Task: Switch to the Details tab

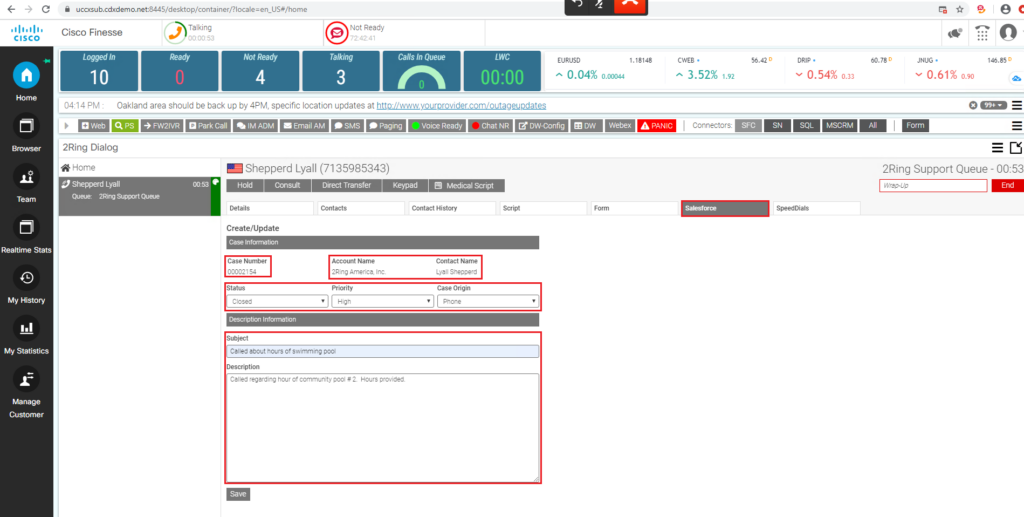Action: (x=270, y=208)
